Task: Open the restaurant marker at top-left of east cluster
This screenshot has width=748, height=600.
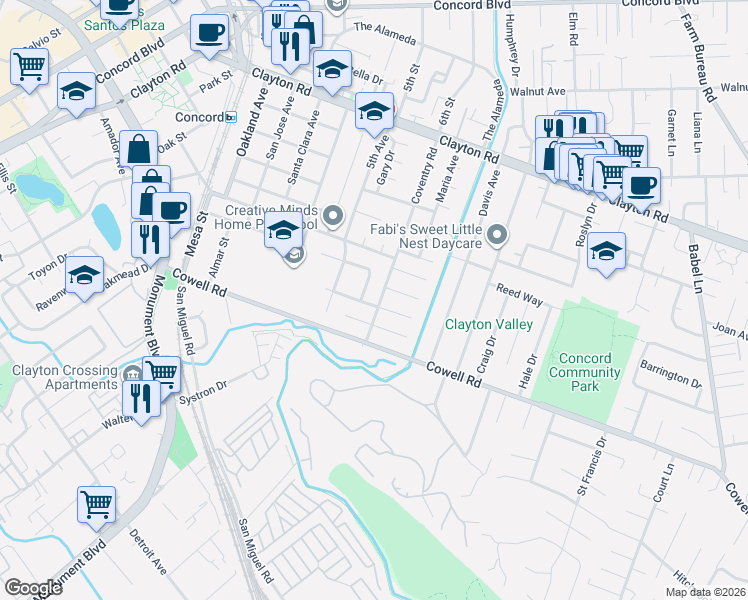Action: 553,129
